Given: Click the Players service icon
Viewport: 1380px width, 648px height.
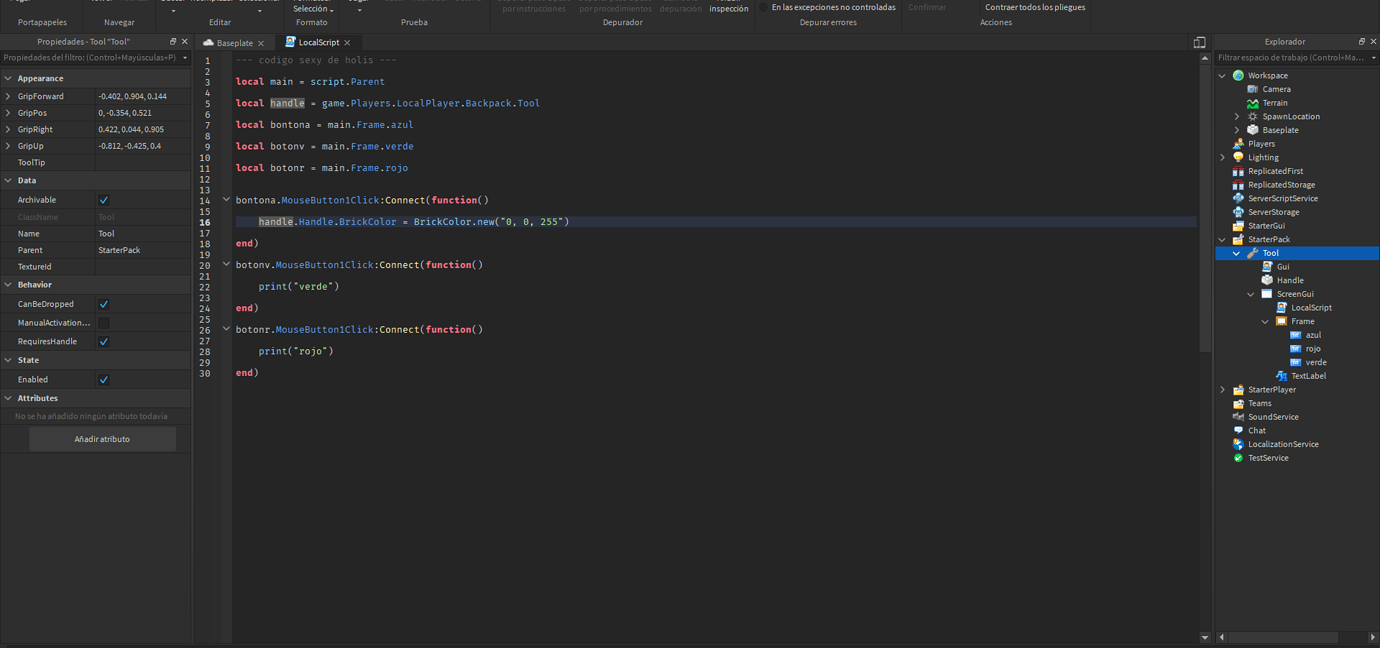Looking at the screenshot, I should (x=1238, y=144).
